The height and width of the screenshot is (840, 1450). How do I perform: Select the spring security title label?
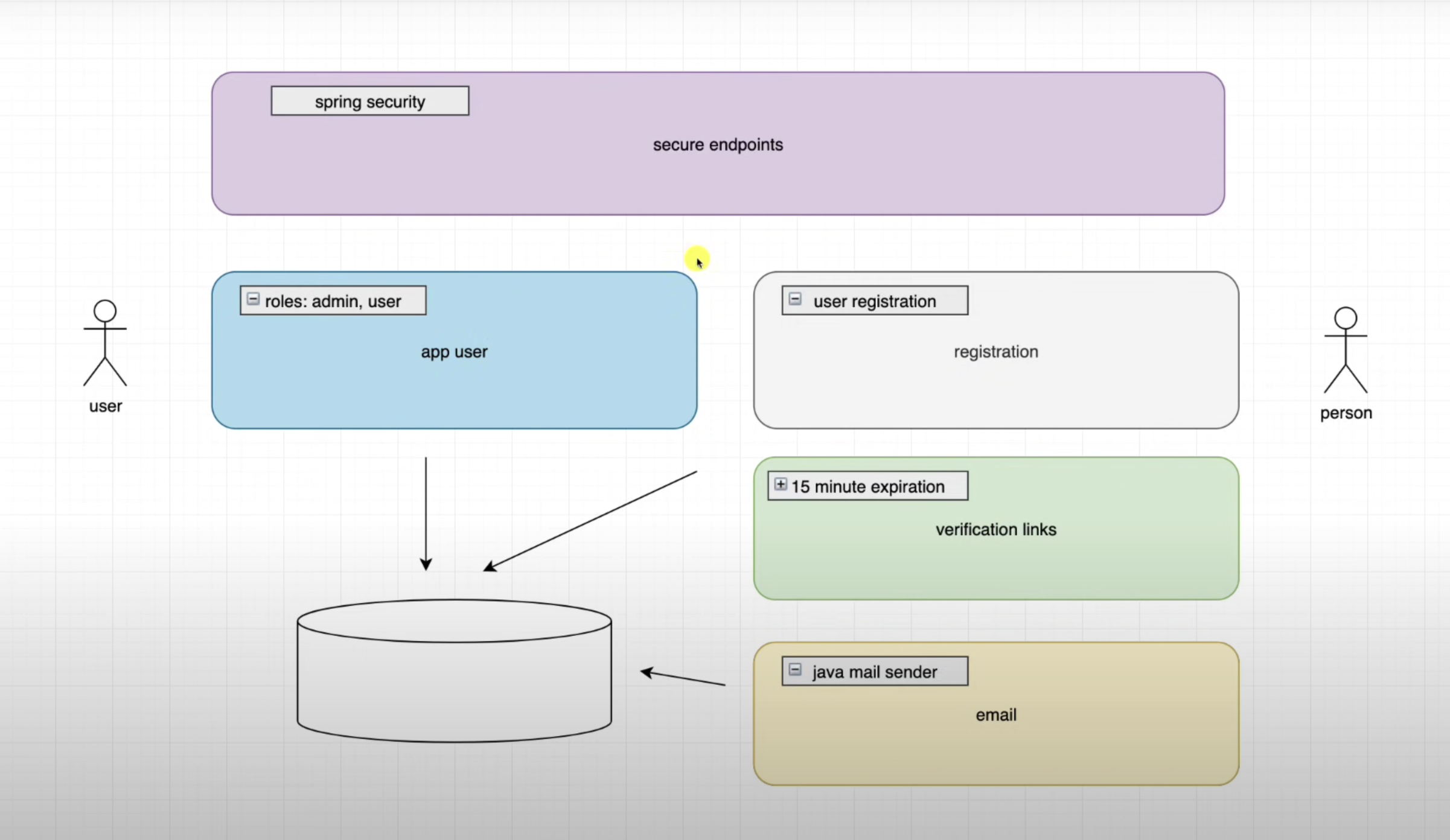point(369,101)
